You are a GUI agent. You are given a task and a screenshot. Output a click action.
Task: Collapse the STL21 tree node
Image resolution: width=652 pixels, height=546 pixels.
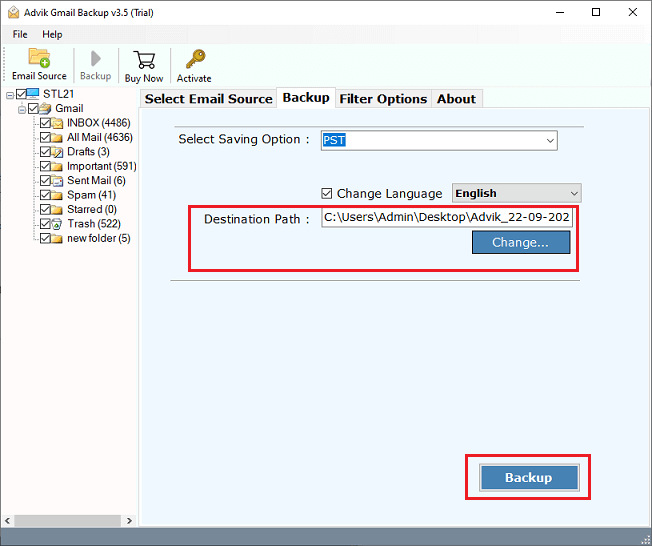[10, 96]
